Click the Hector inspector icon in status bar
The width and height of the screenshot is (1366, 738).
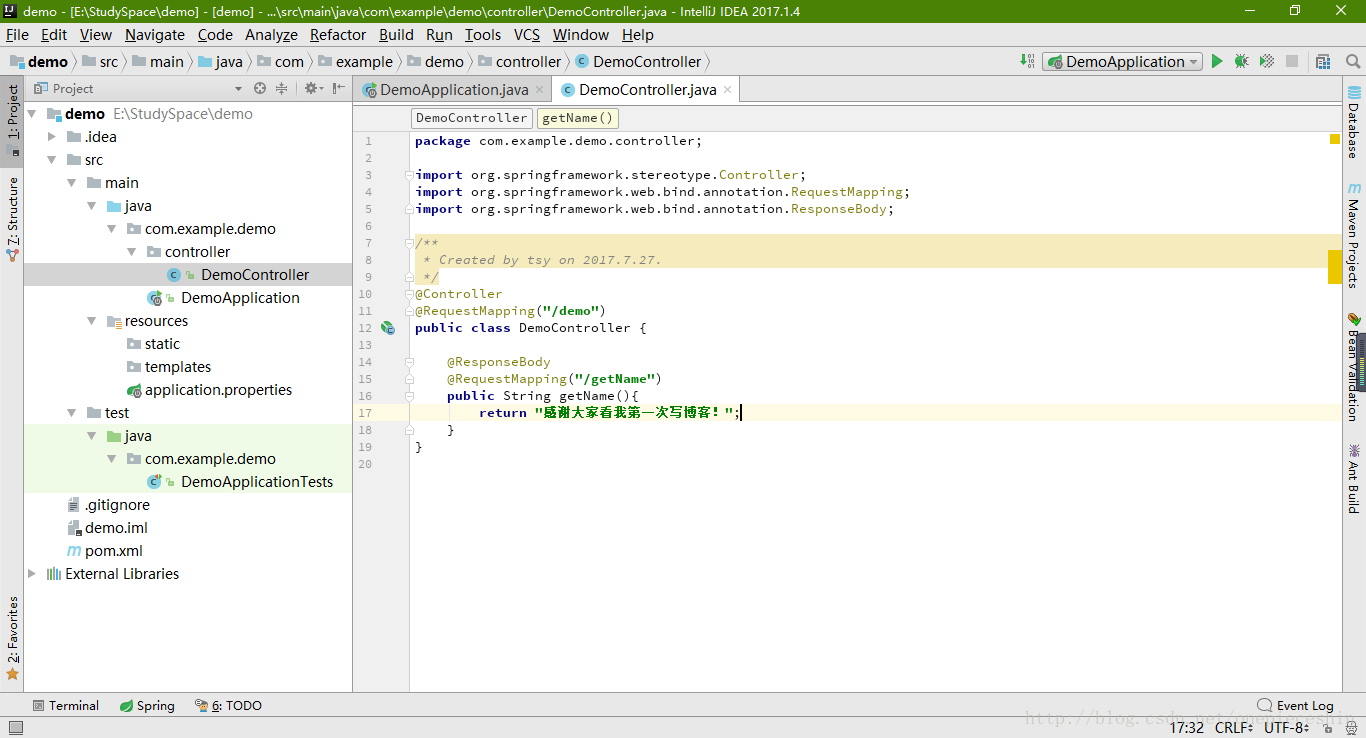1353,728
